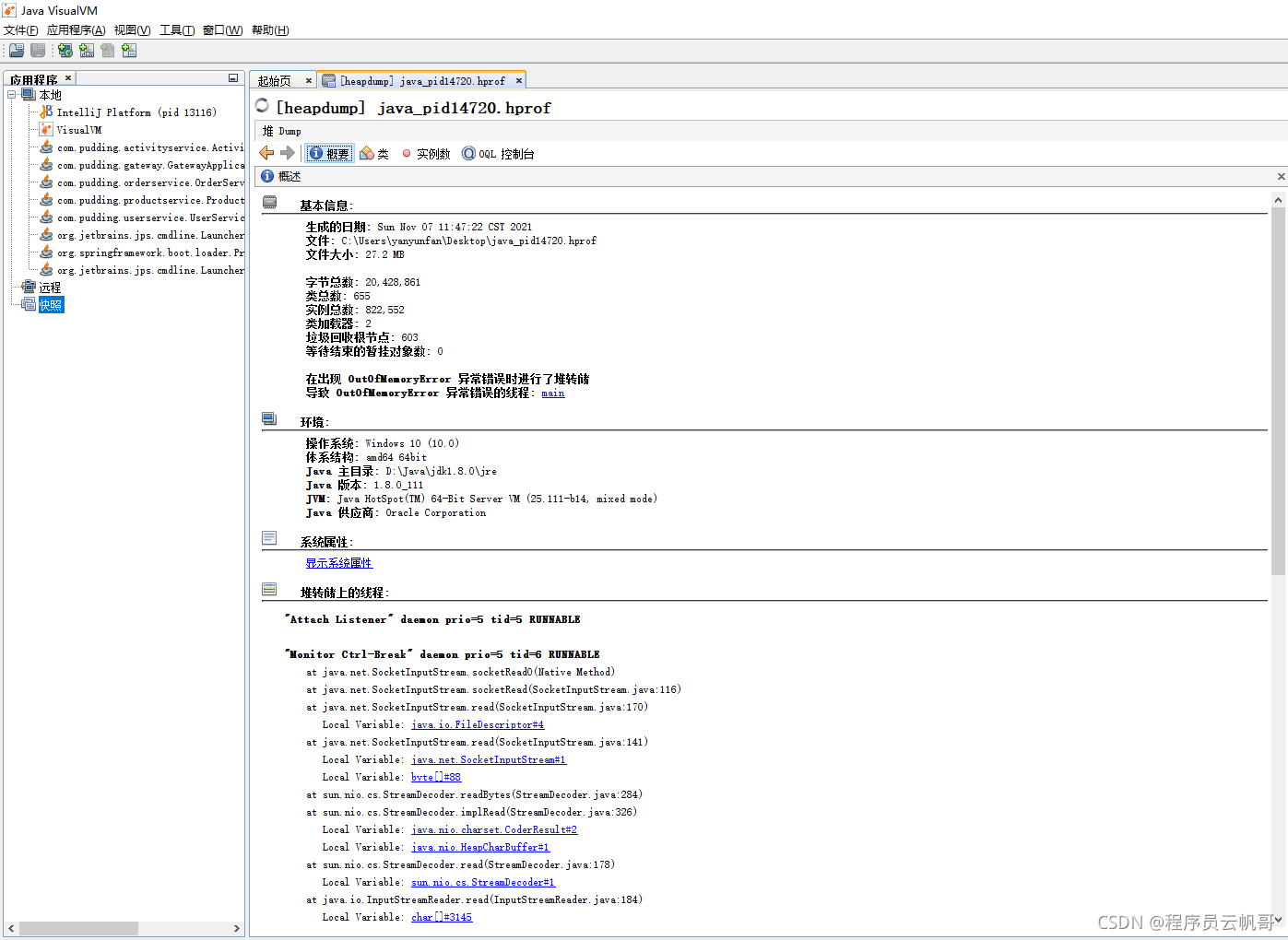Click the remote hosts icon beside 远程

(29, 287)
